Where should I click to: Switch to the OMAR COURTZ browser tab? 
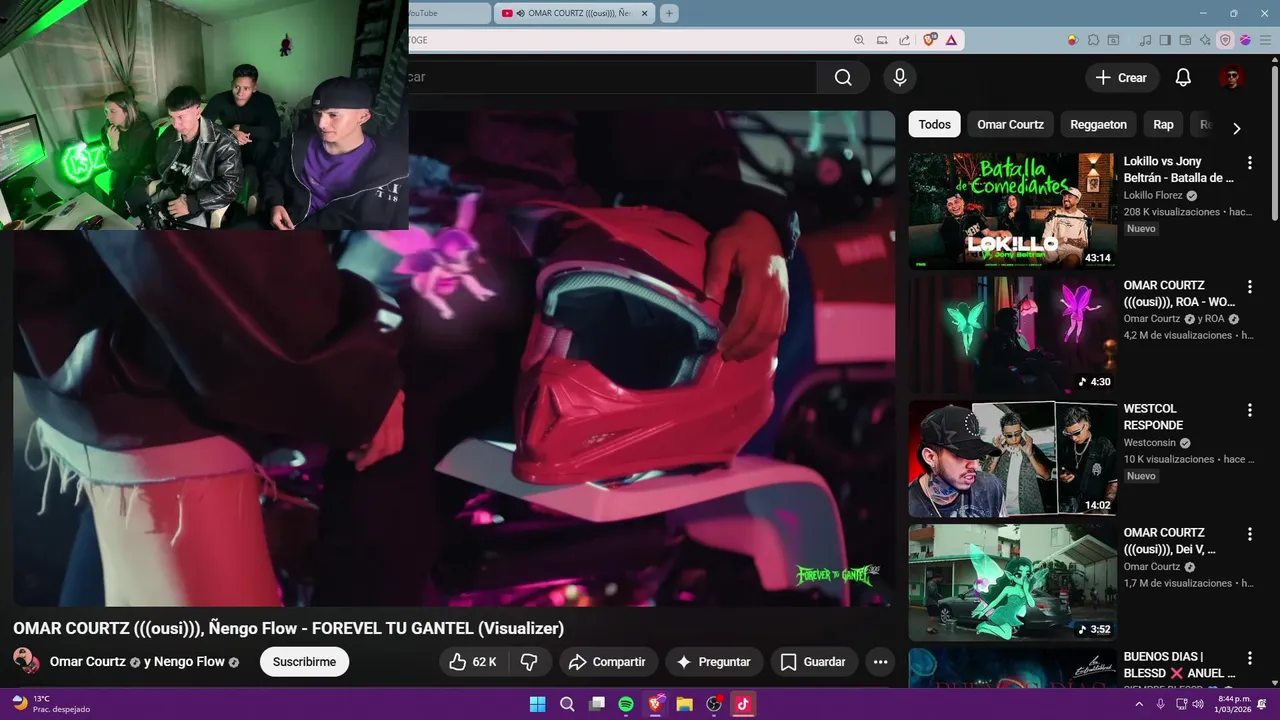[x=573, y=13]
